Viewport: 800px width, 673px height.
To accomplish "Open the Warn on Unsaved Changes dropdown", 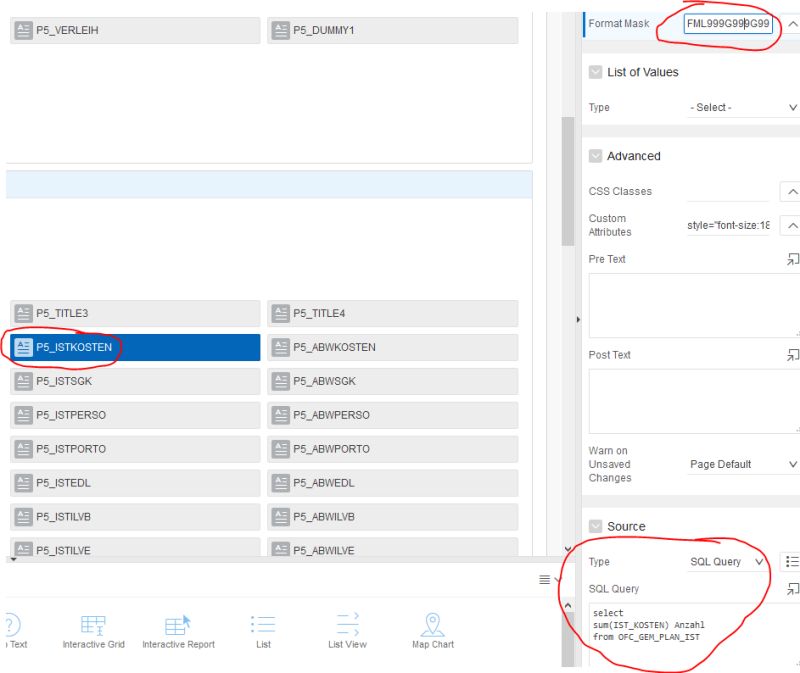I will click(741, 464).
